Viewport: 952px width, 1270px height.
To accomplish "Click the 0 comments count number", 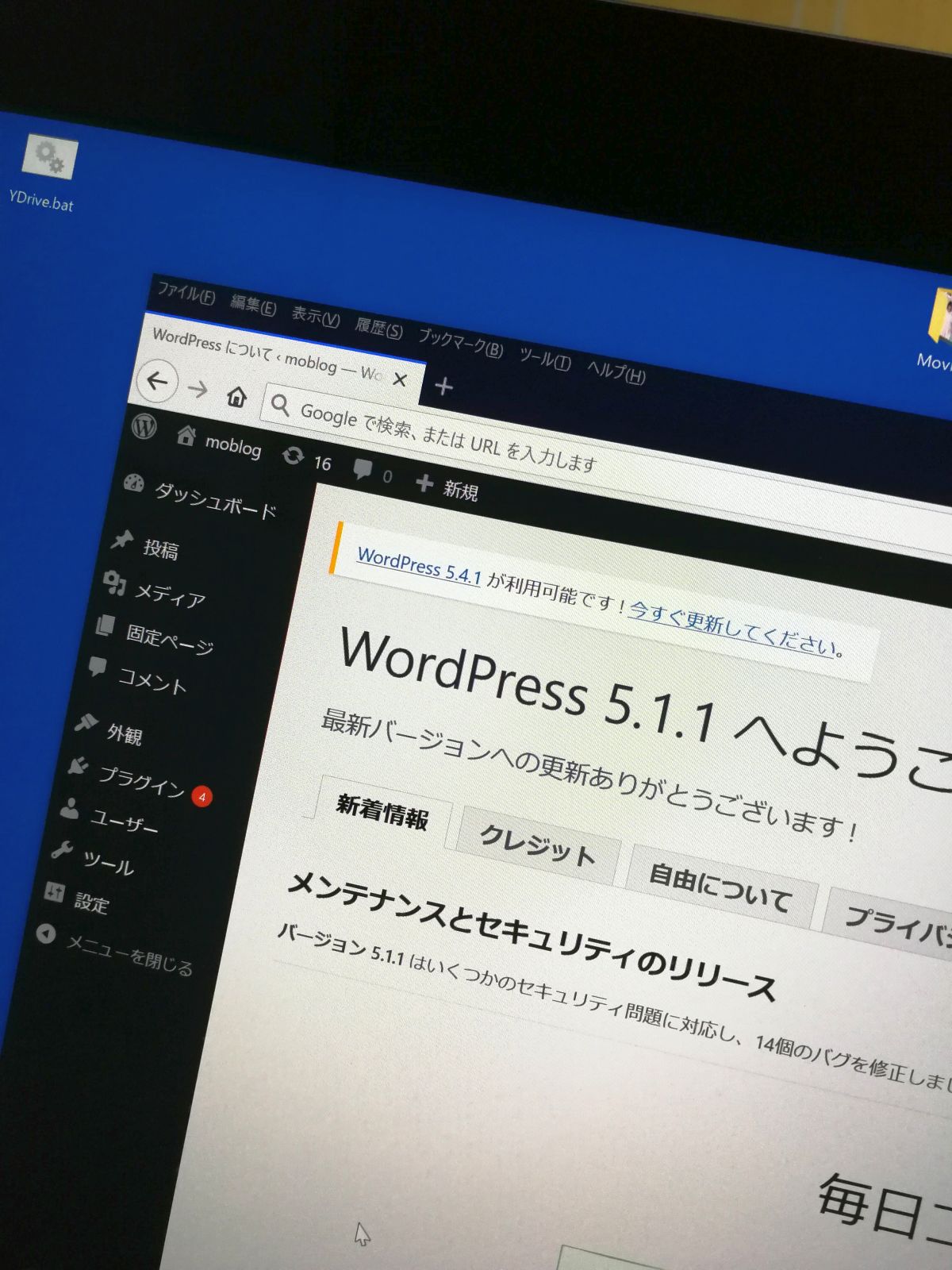I will point(387,476).
